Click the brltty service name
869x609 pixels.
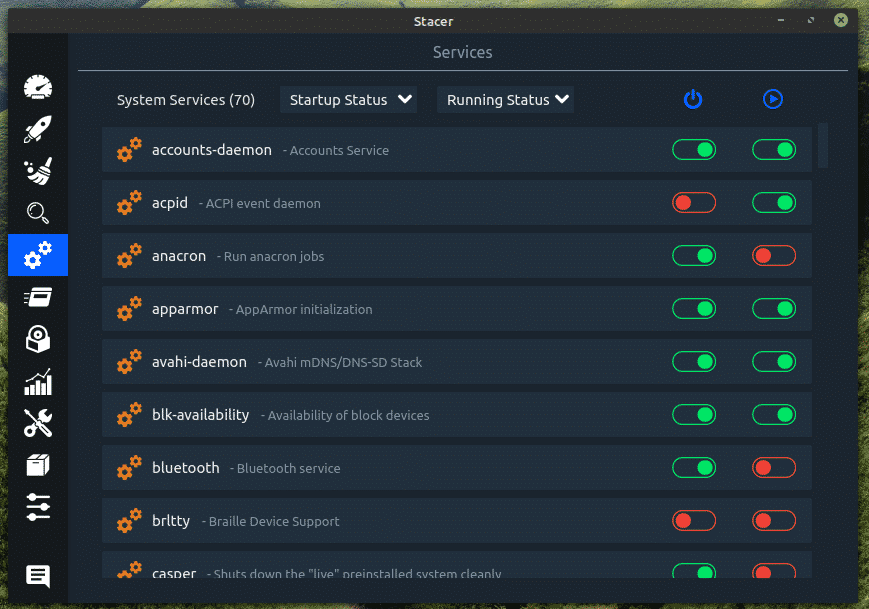pyautogui.click(x=171, y=521)
